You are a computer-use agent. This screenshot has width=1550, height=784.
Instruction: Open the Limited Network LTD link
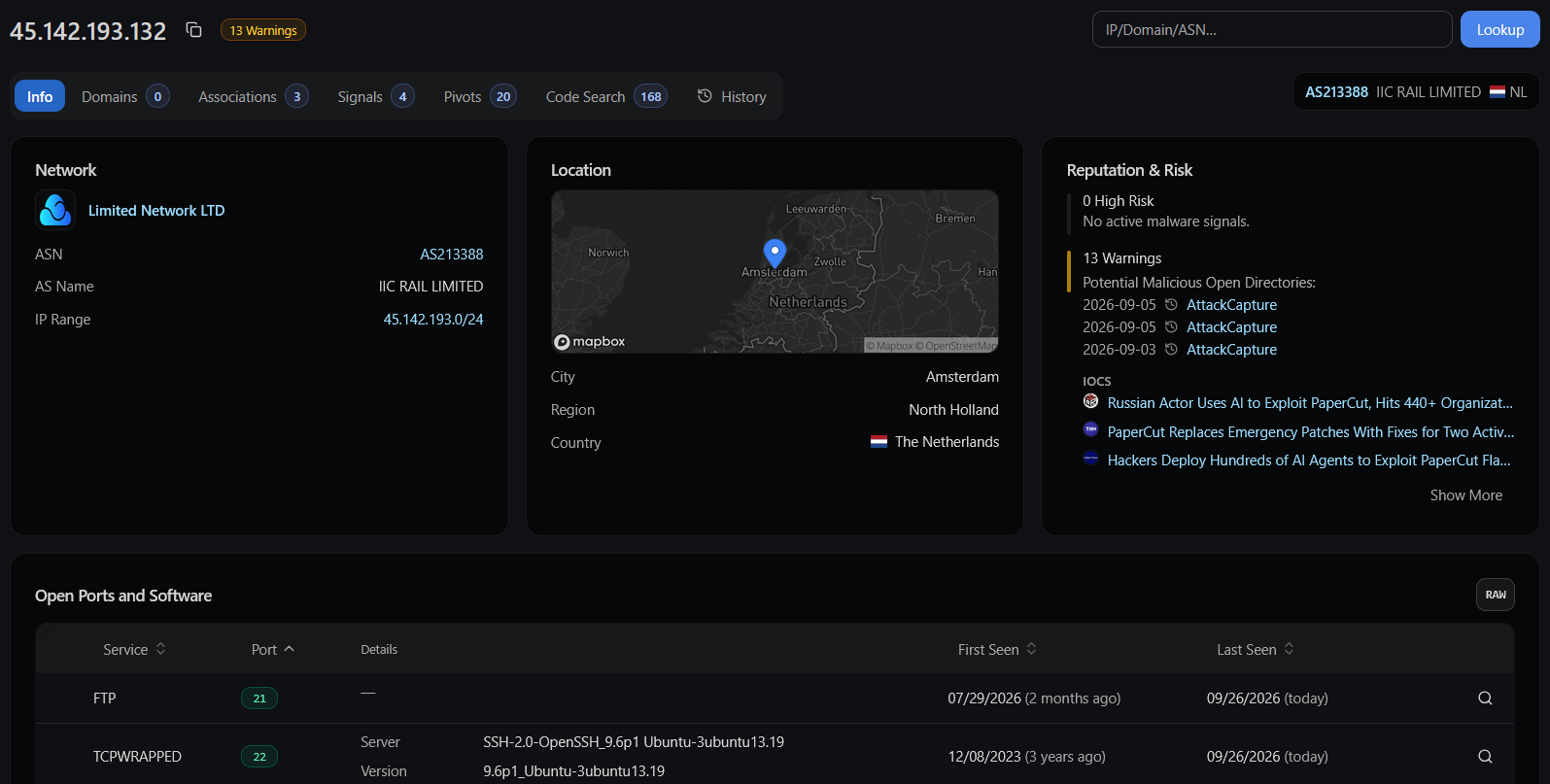click(x=156, y=210)
